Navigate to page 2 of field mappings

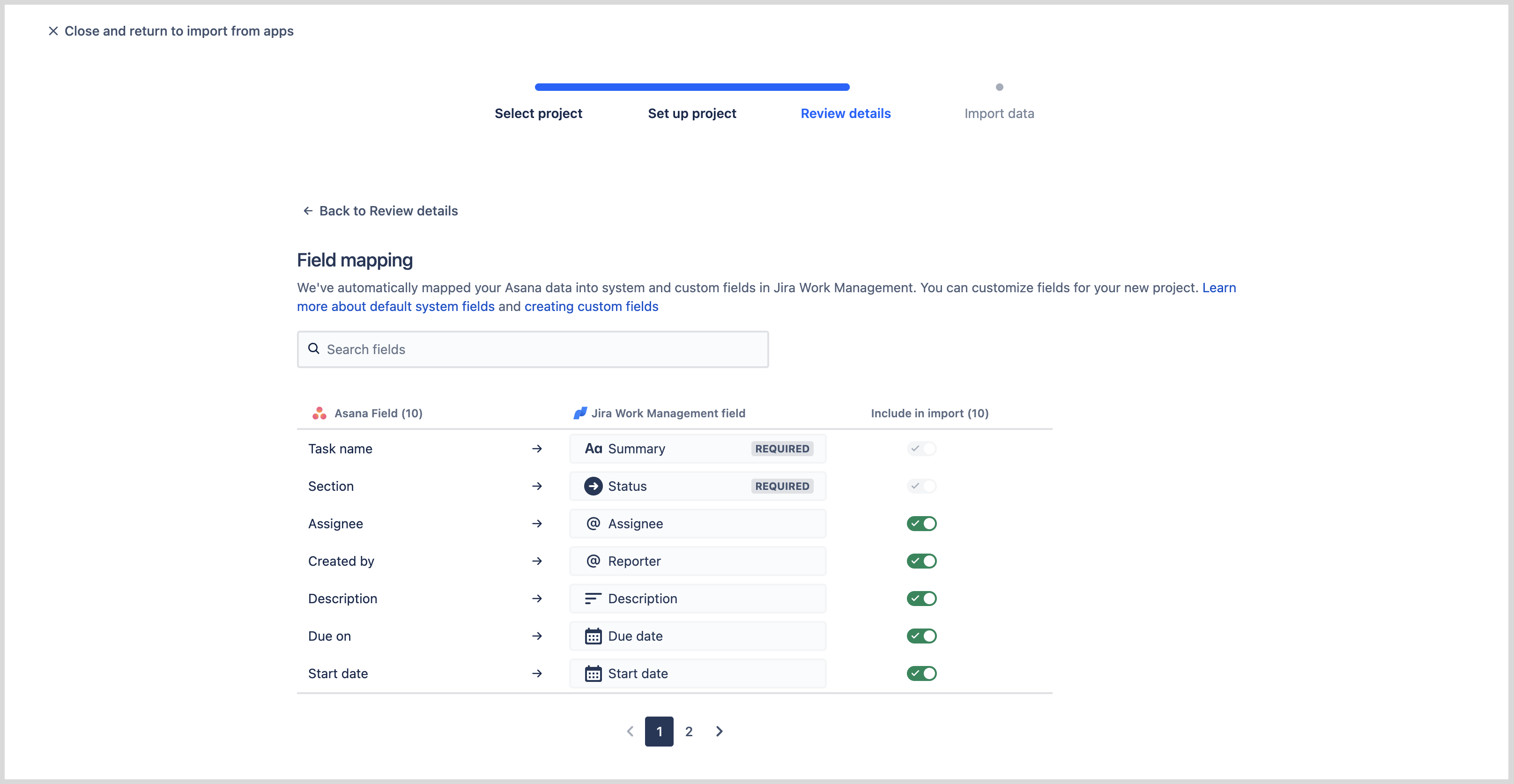pyautogui.click(x=689, y=731)
